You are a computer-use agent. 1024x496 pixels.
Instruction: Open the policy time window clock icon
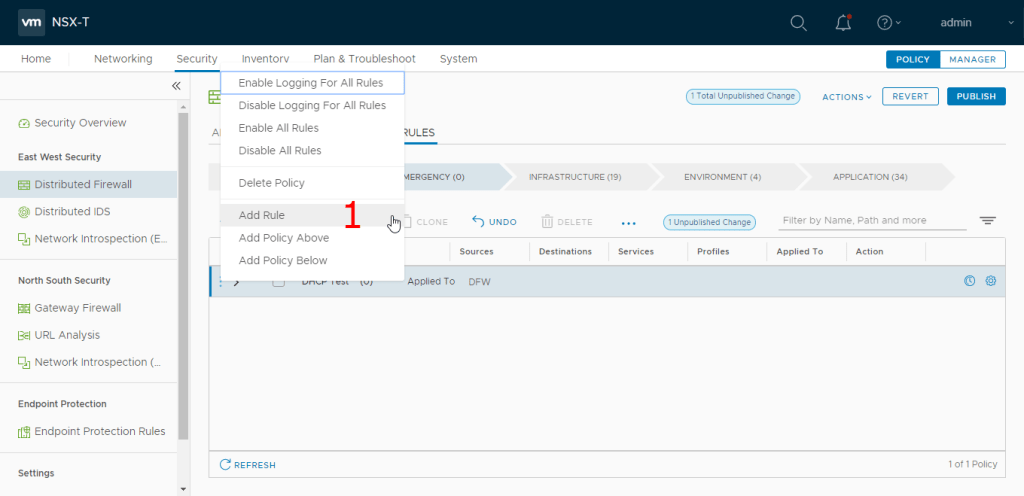coord(969,281)
